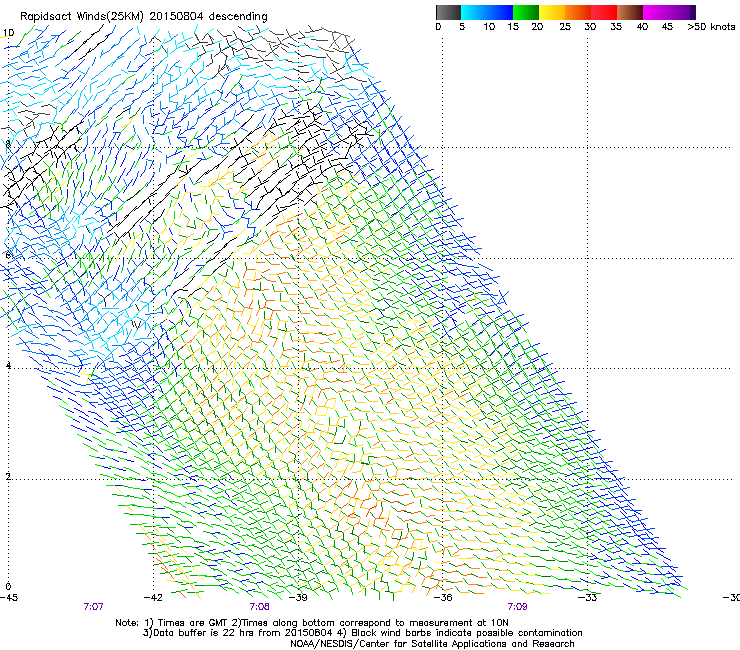Click the red 30-35 knots color segment
Image resolution: width=740 pixels, height=650 pixels.
(x=604, y=12)
